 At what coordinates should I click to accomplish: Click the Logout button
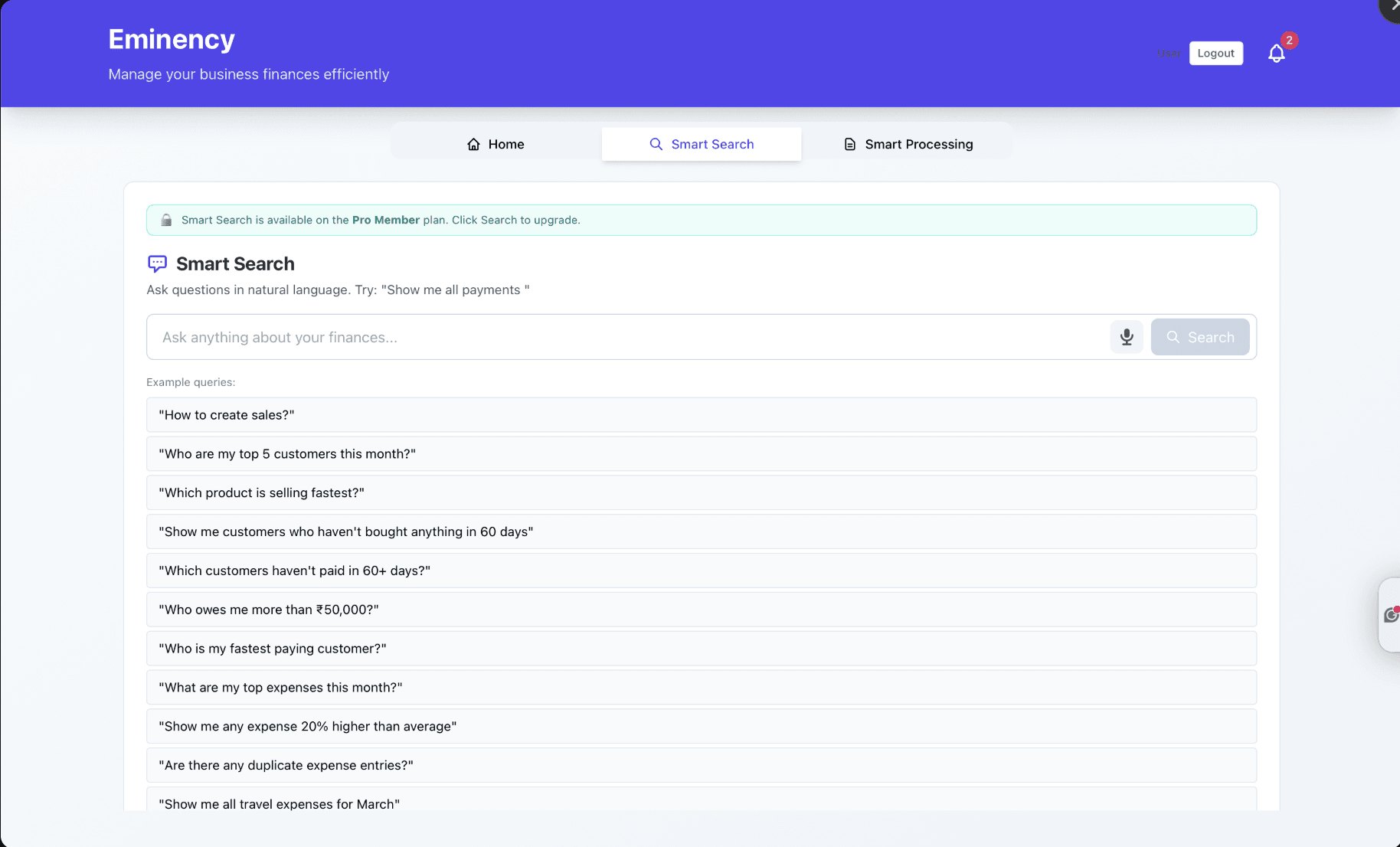coord(1215,54)
